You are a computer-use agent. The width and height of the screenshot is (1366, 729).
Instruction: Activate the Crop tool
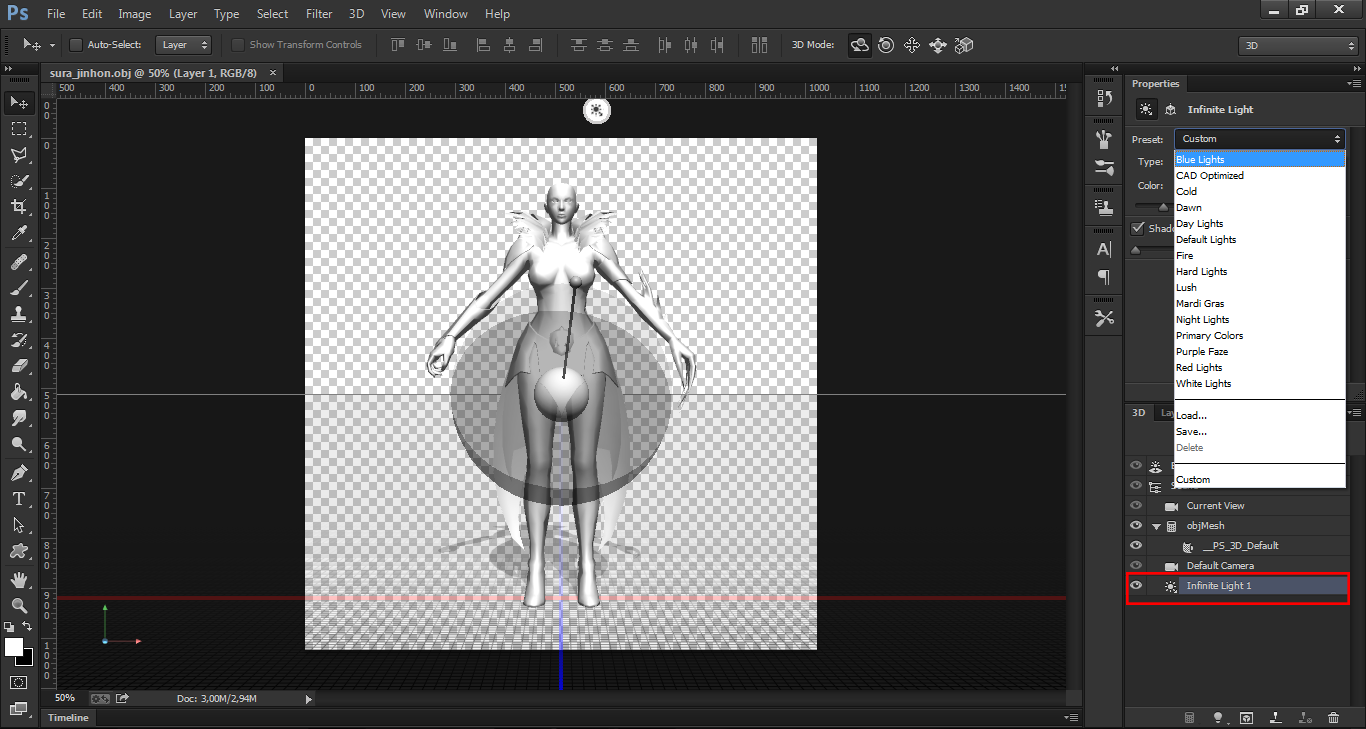pos(19,207)
